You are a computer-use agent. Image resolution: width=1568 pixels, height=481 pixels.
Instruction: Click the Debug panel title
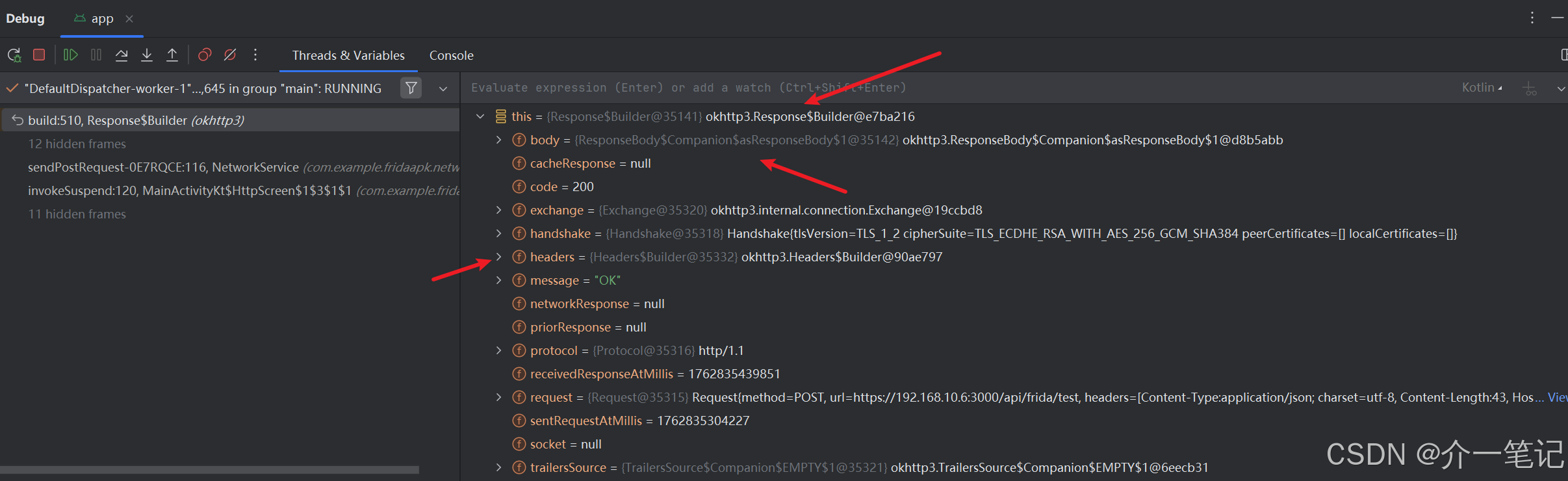25,19
